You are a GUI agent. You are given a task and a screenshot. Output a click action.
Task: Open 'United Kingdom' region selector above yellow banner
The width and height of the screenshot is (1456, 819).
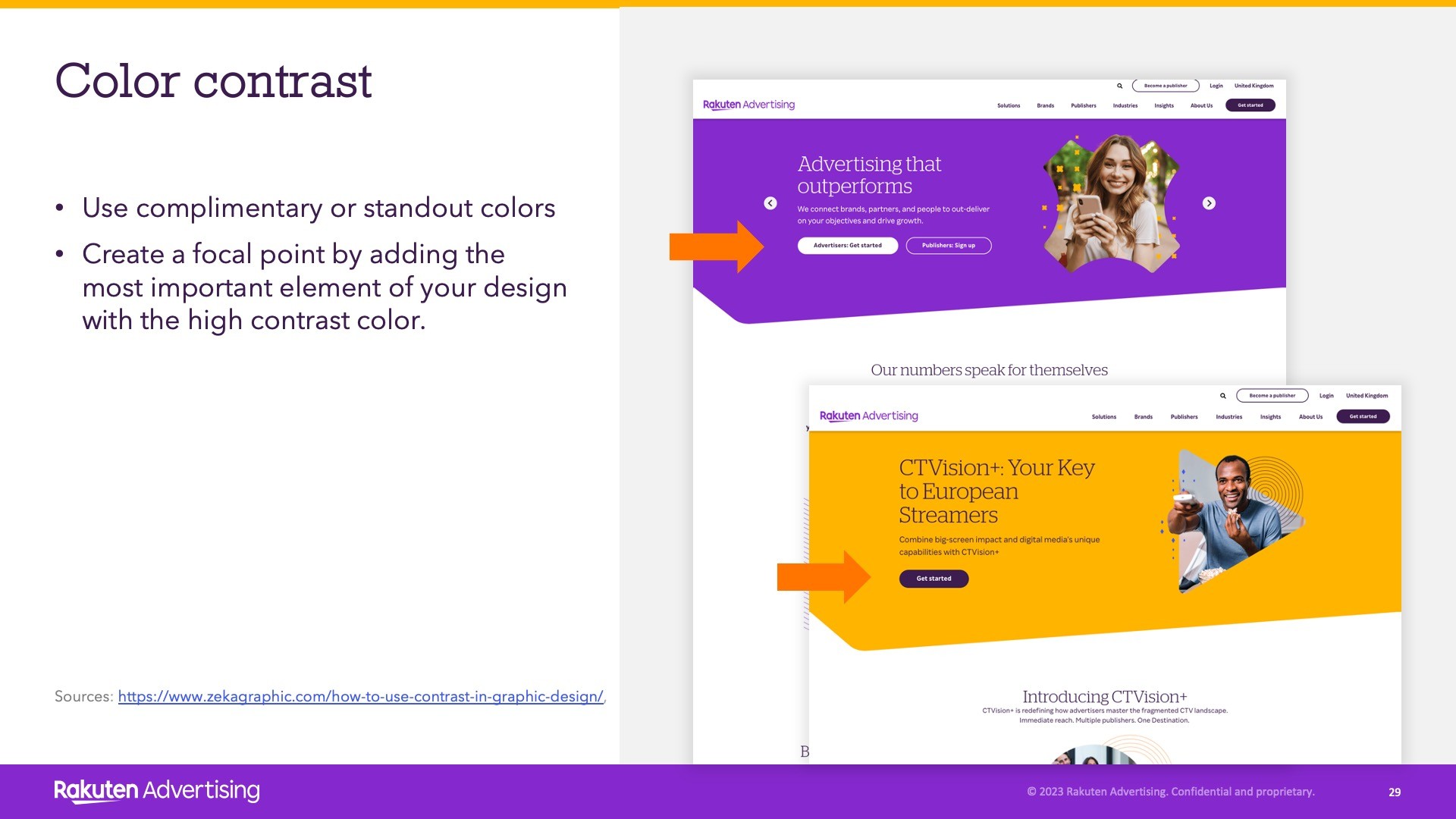[1367, 396]
